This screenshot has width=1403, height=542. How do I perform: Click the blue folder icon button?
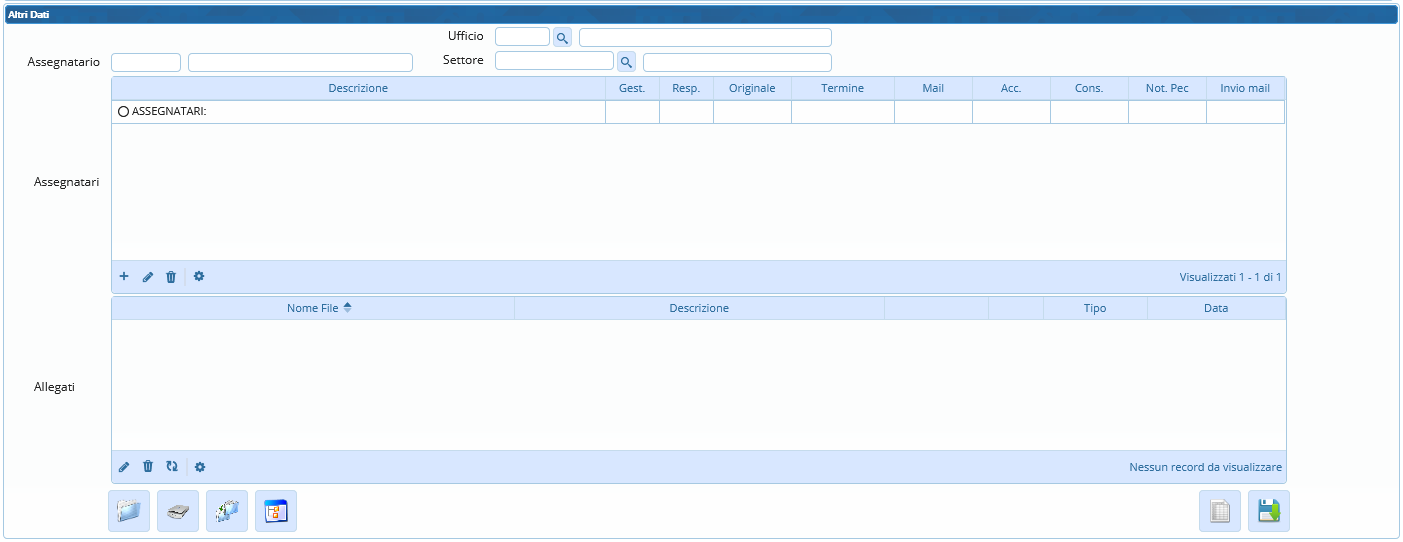[x=129, y=511]
